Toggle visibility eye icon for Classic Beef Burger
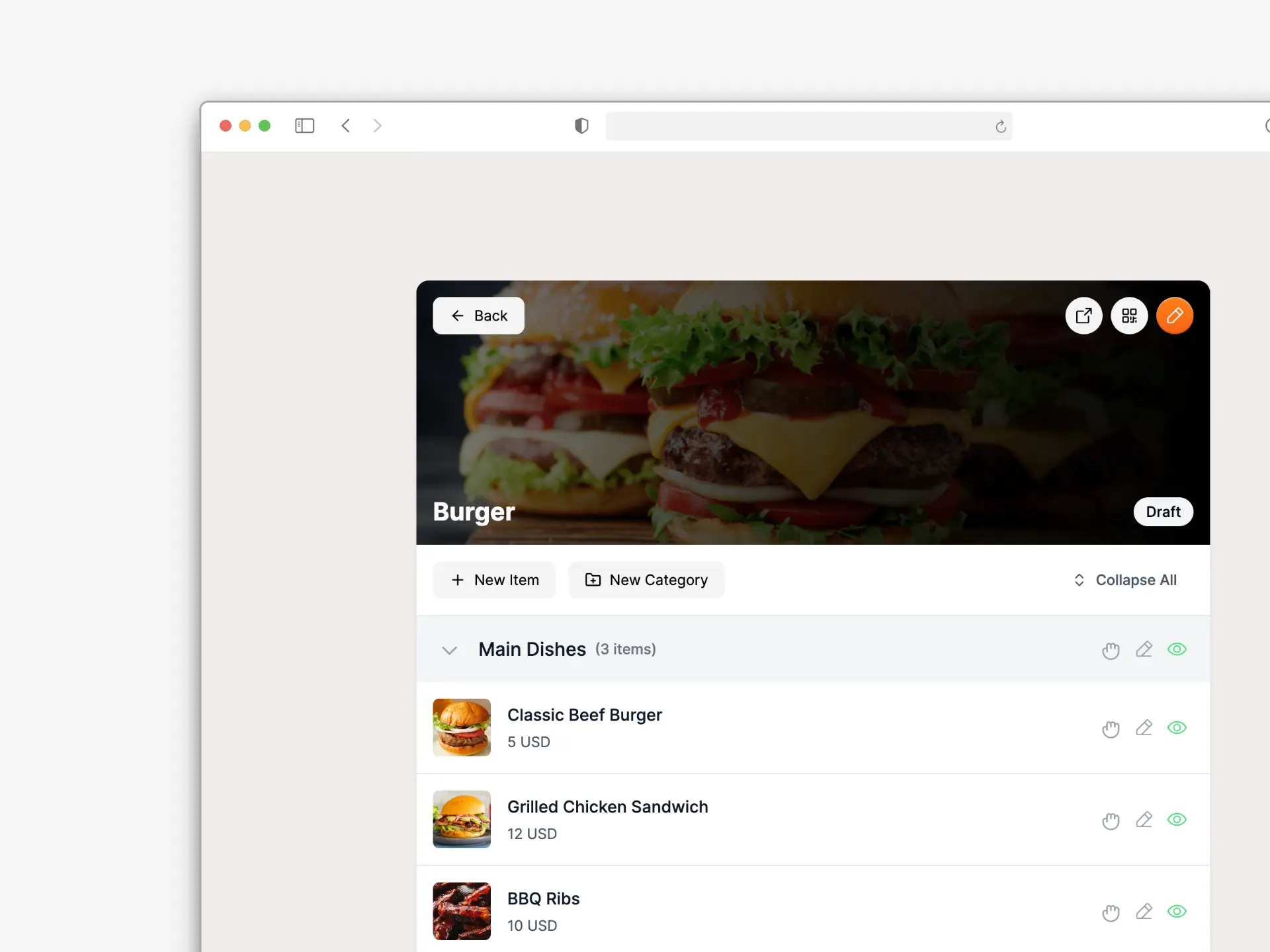This screenshot has height=952, width=1270. (x=1177, y=727)
